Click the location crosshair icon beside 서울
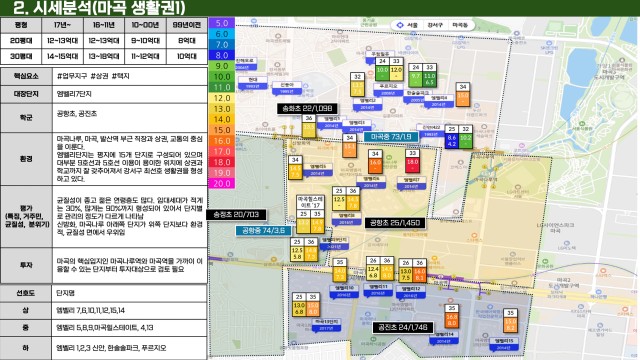 pos(400,25)
